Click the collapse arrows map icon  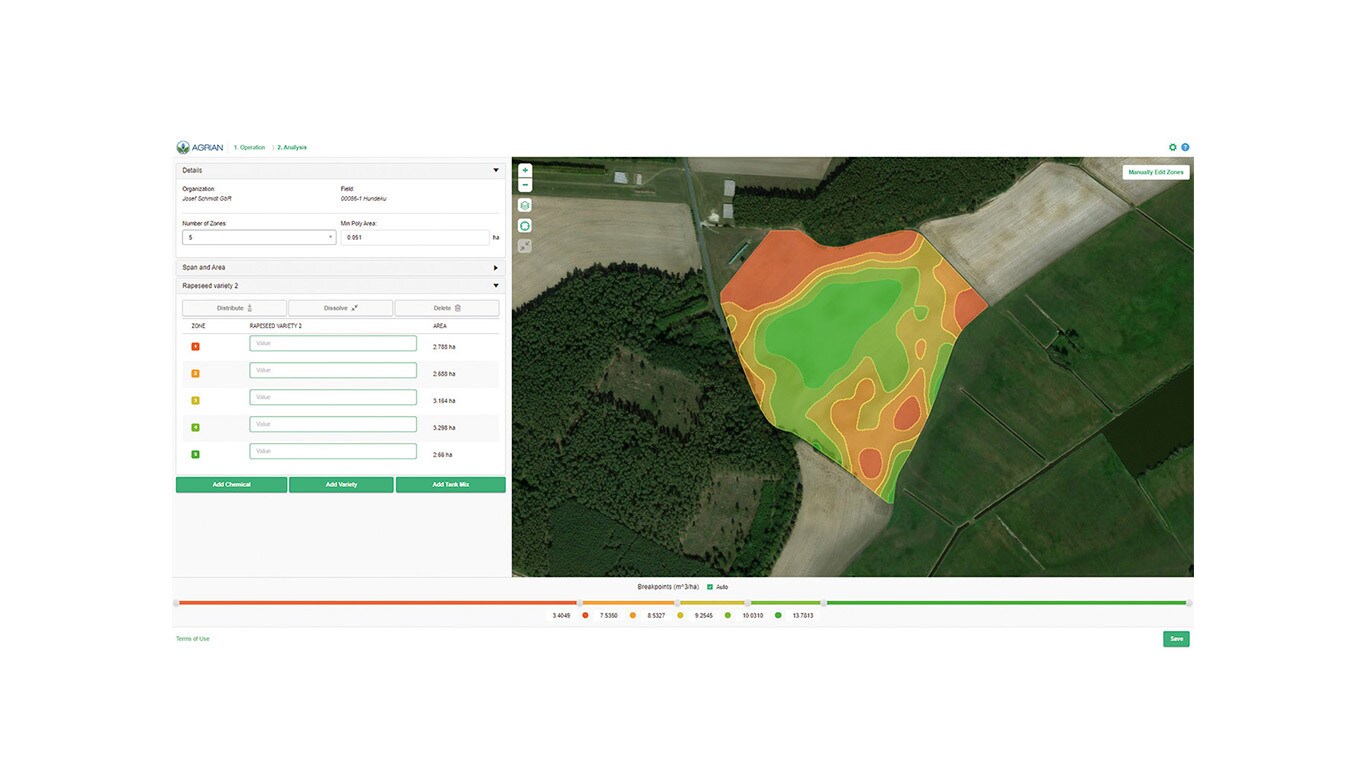click(x=525, y=246)
